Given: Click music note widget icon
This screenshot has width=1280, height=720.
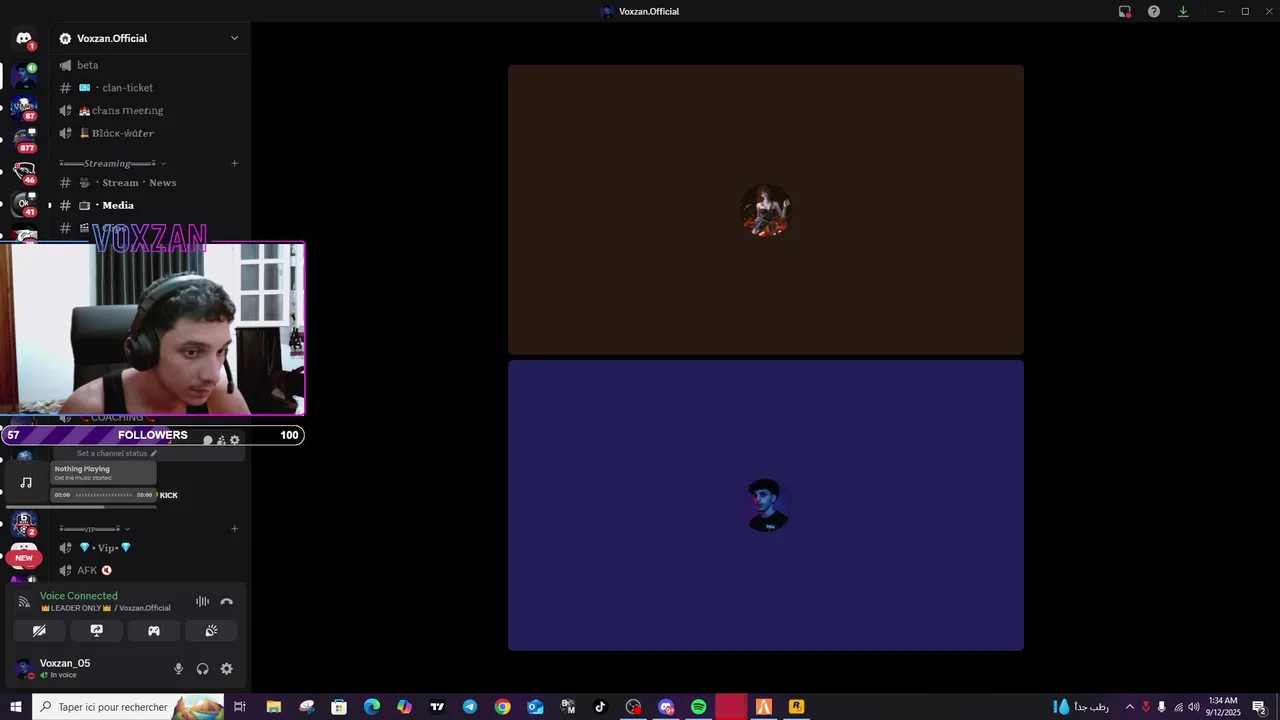Looking at the screenshot, I should point(26,483).
